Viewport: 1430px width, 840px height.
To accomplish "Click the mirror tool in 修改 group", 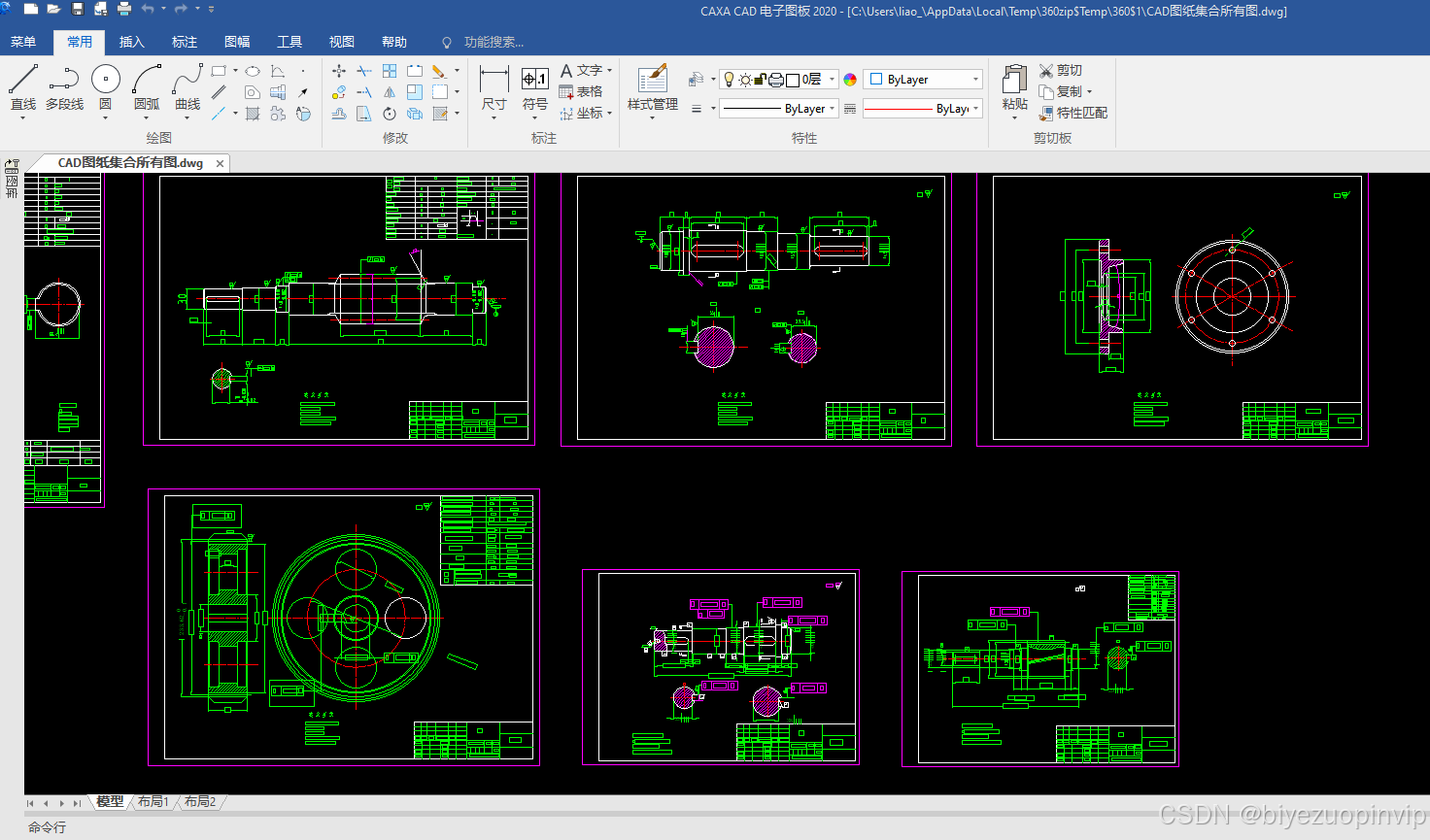I will coord(390,92).
